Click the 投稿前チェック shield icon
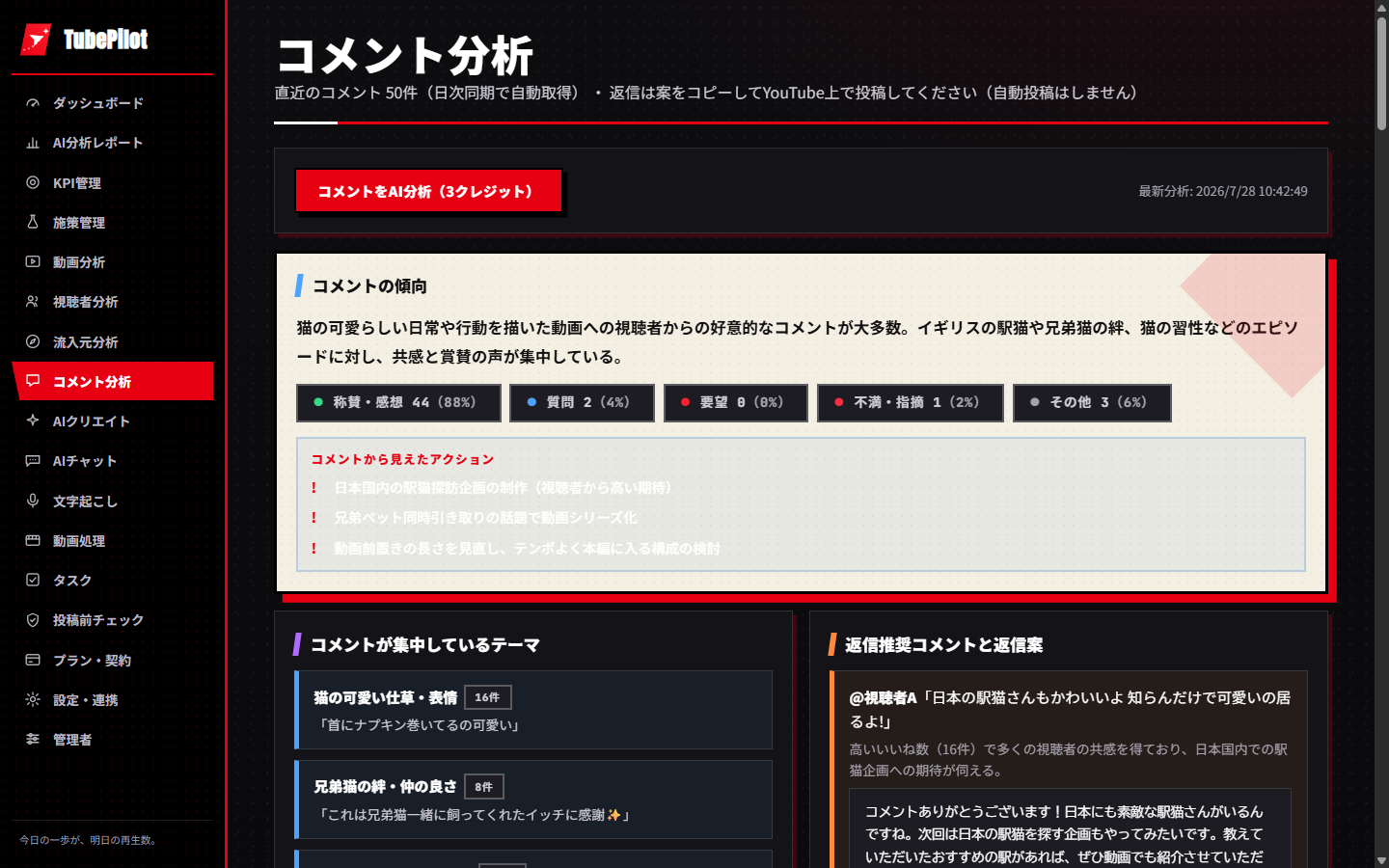The image size is (1389, 868). (x=33, y=620)
